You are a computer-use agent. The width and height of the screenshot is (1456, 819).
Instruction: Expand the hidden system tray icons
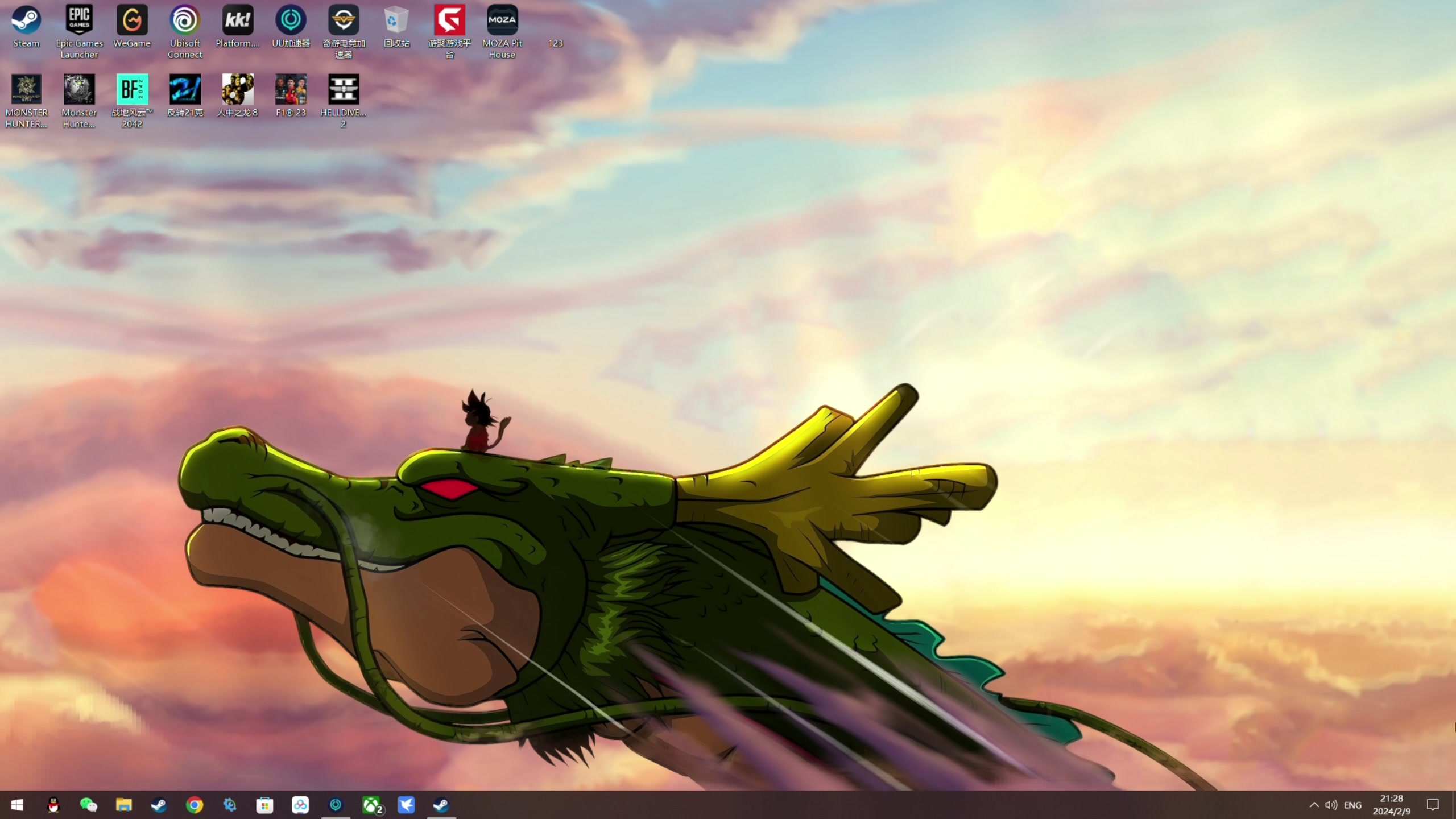(1314, 805)
